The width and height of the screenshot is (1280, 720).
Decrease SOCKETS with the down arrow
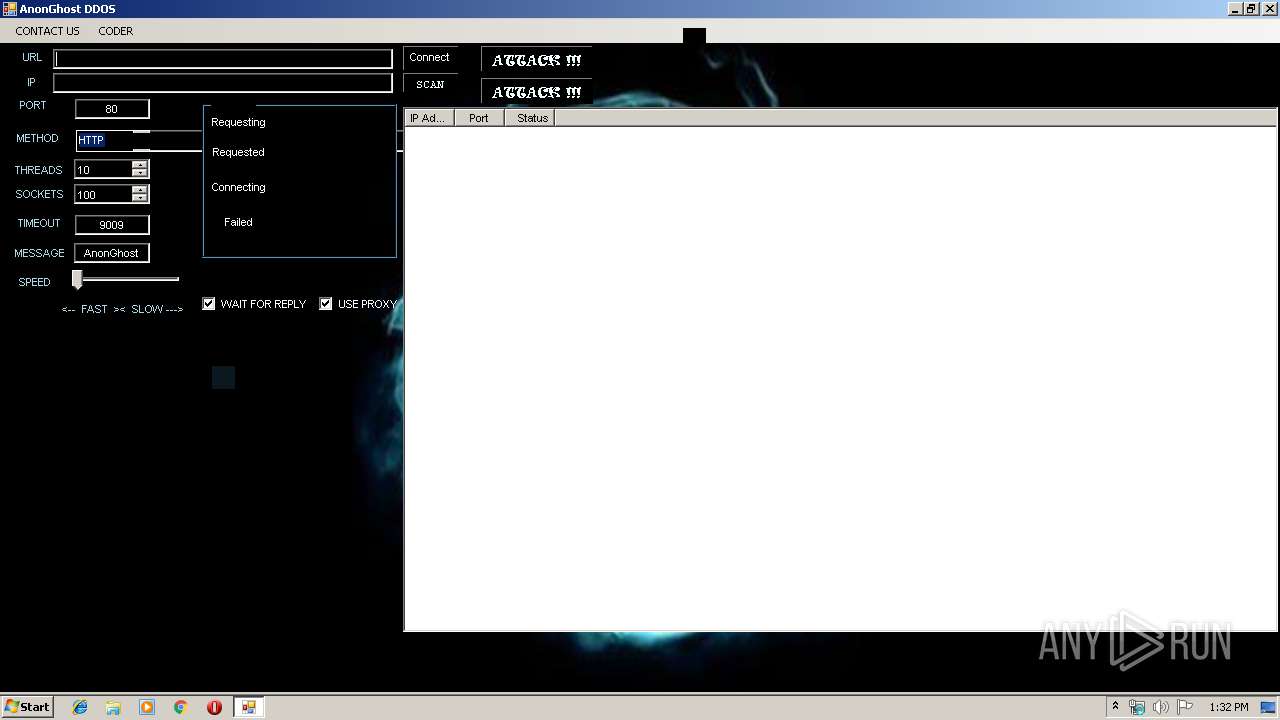(x=140, y=199)
